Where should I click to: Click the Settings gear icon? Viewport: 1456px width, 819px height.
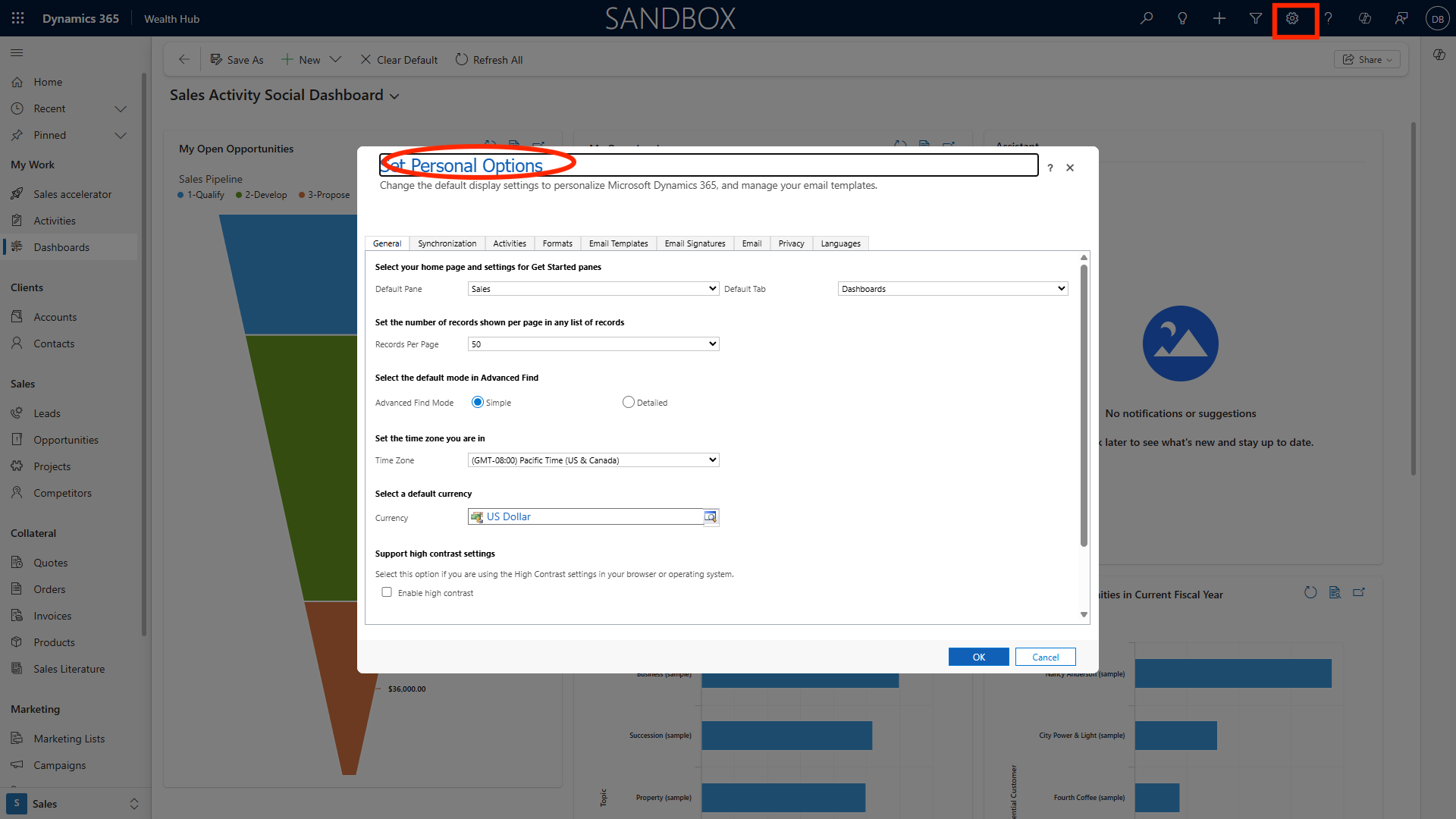click(x=1292, y=19)
